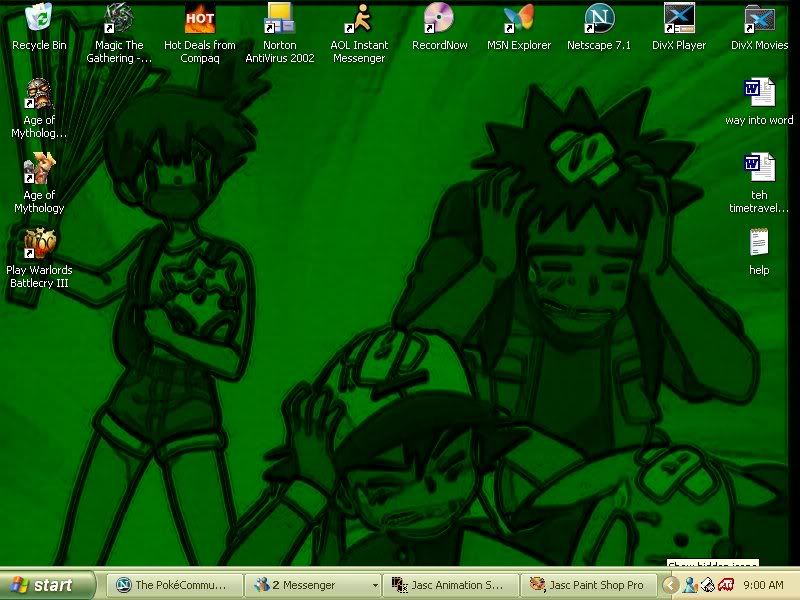Select the RecordNow disc icon

coord(439,18)
